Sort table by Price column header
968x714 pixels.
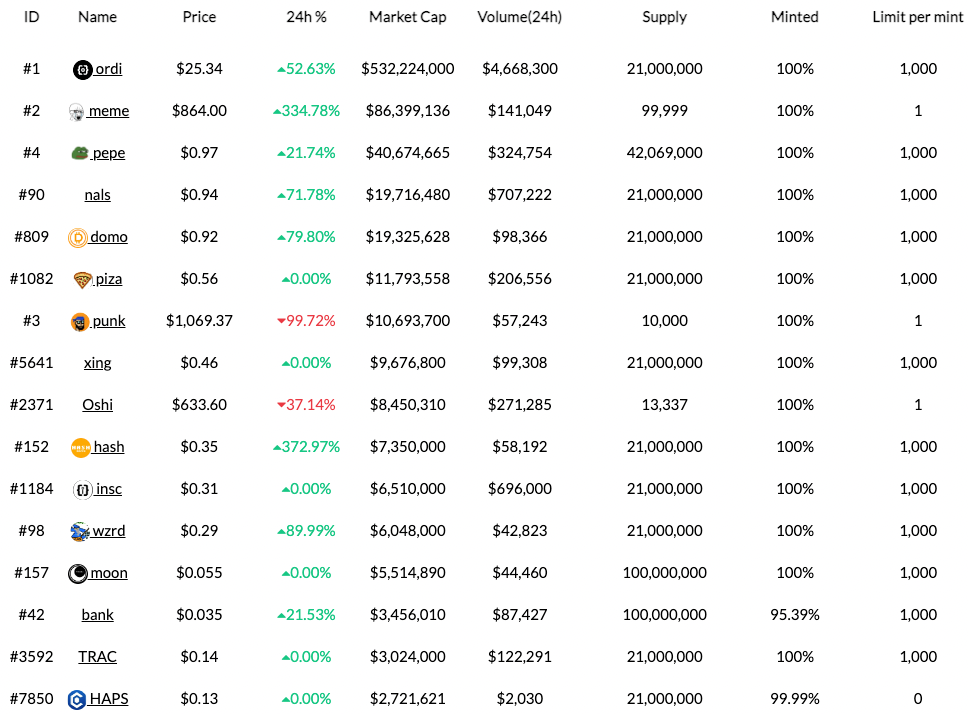tap(199, 17)
